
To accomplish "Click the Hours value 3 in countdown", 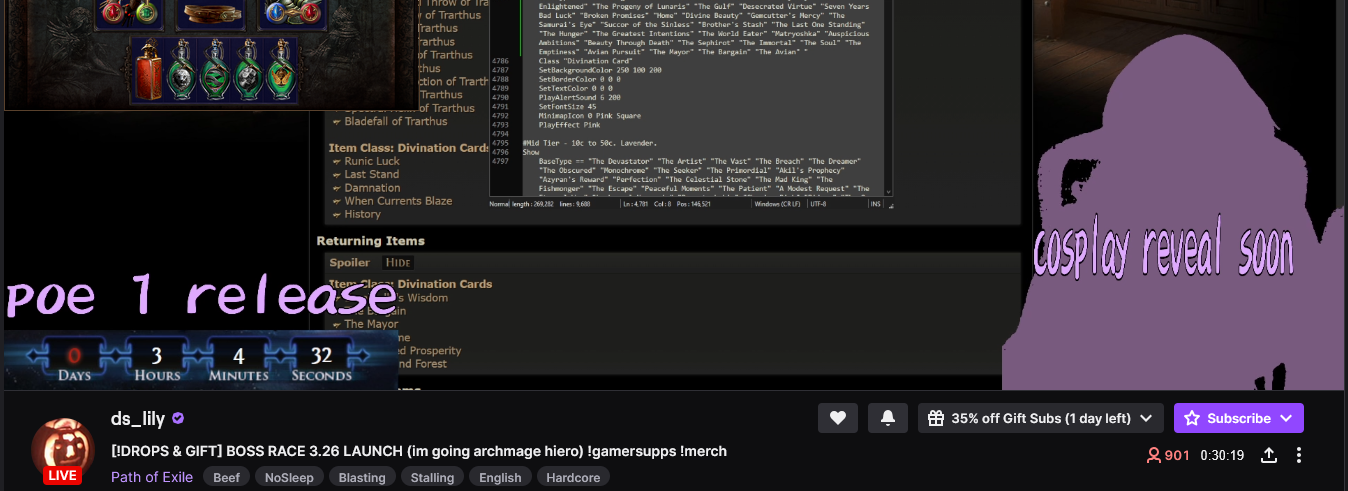I will (156, 355).
